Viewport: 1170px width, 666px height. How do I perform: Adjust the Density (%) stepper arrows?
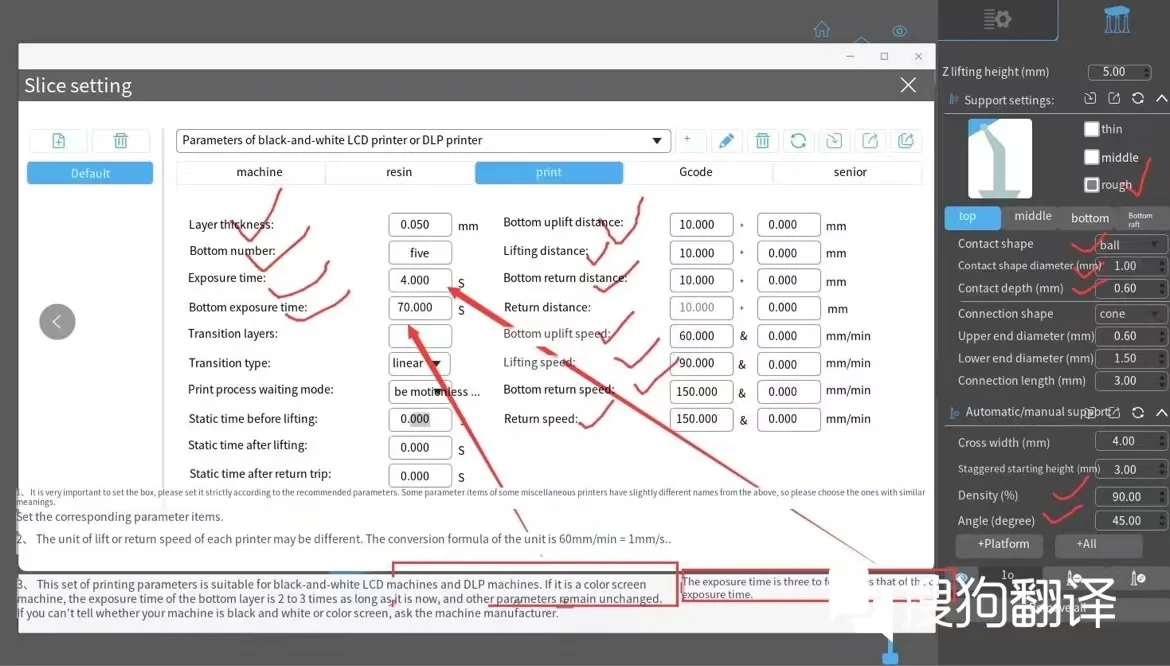pyautogui.click(x=1162, y=497)
